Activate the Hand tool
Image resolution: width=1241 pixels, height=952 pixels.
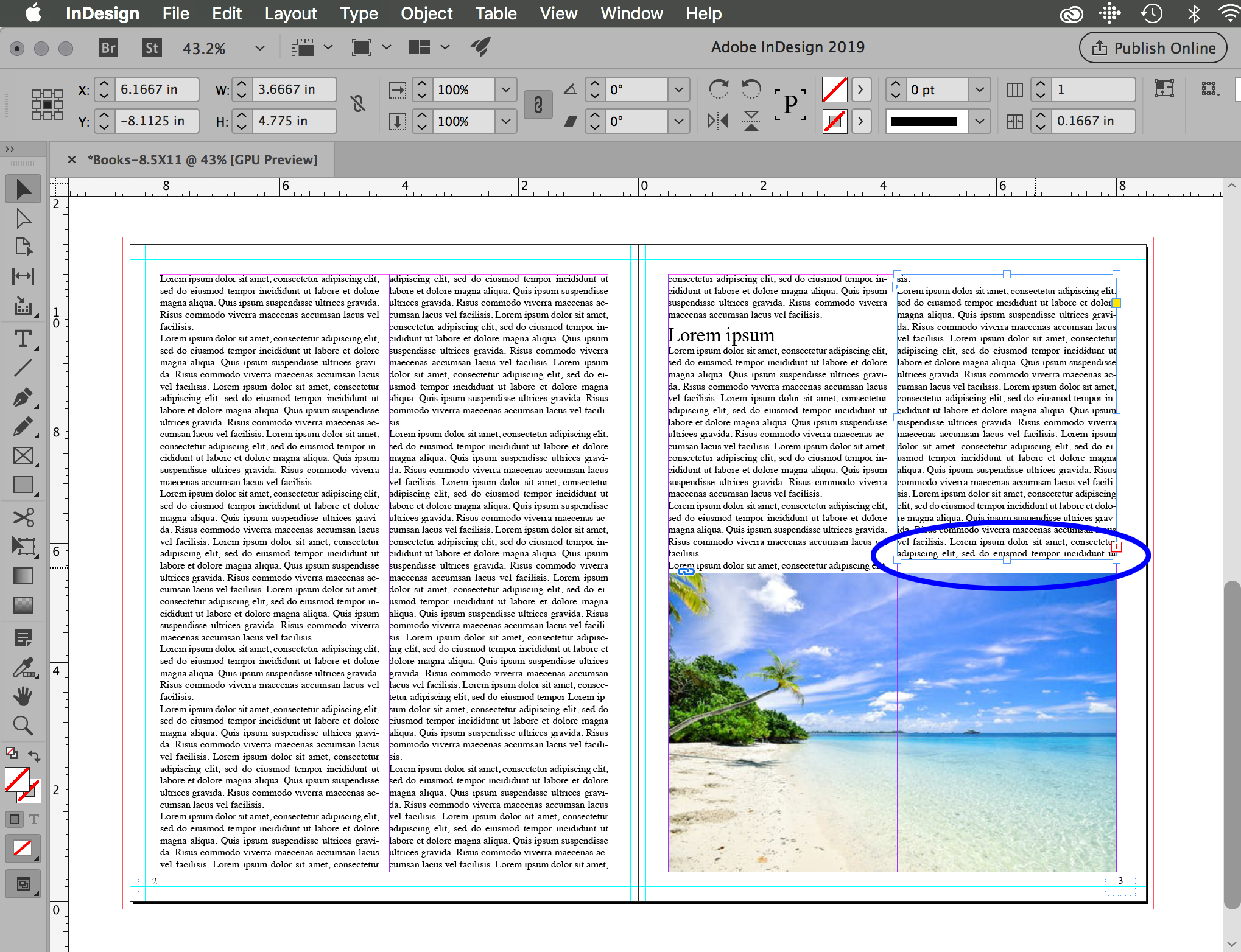point(23,696)
